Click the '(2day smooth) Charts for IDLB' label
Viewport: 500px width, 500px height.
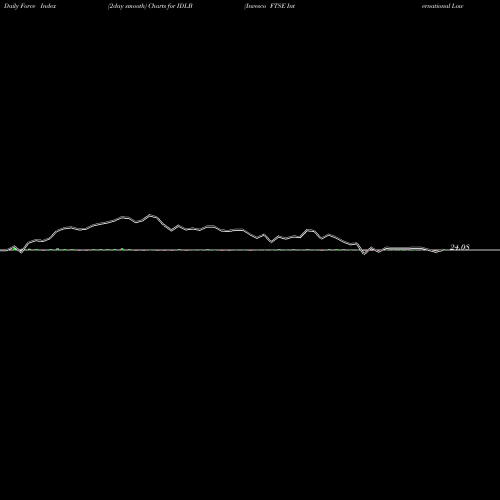pos(150,6)
